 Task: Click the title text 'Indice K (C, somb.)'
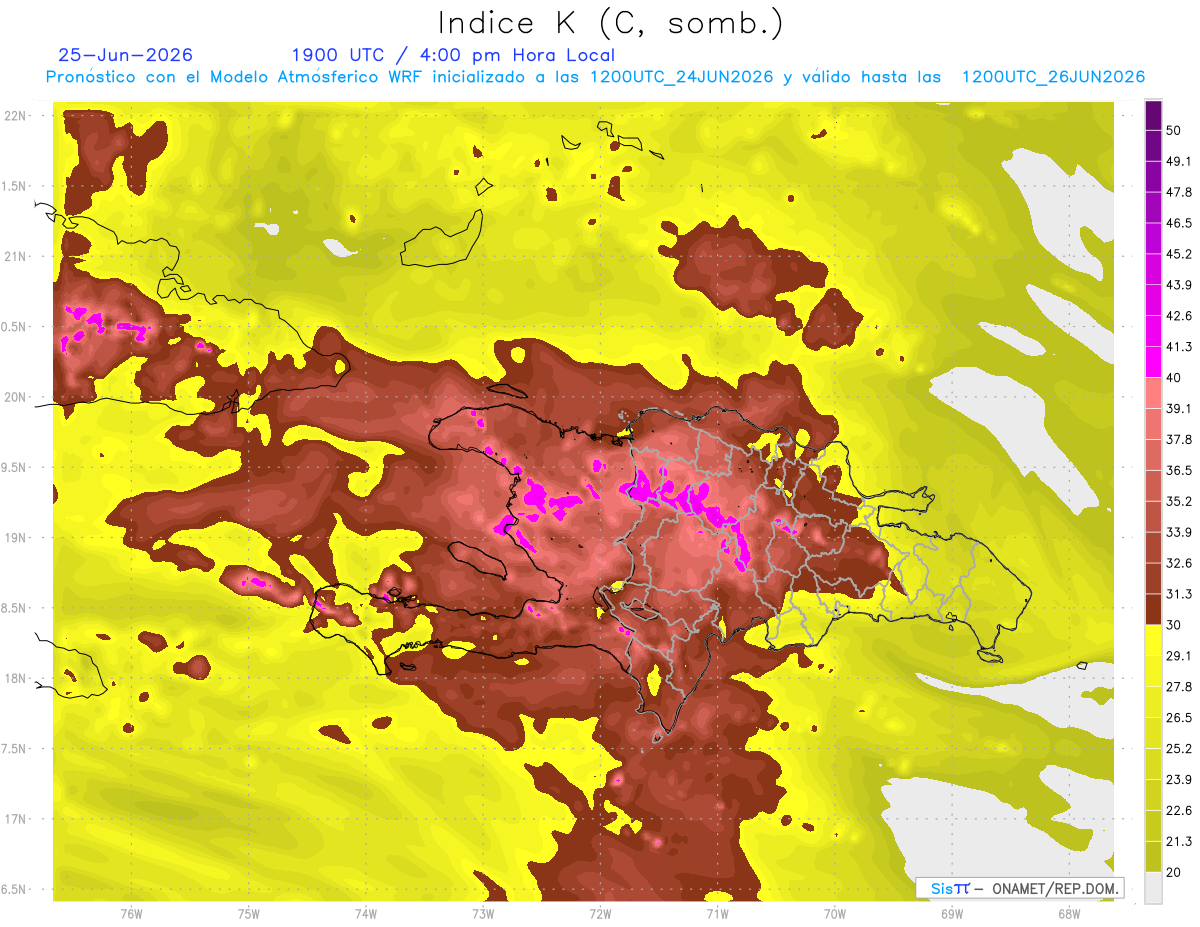tap(611, 23)
